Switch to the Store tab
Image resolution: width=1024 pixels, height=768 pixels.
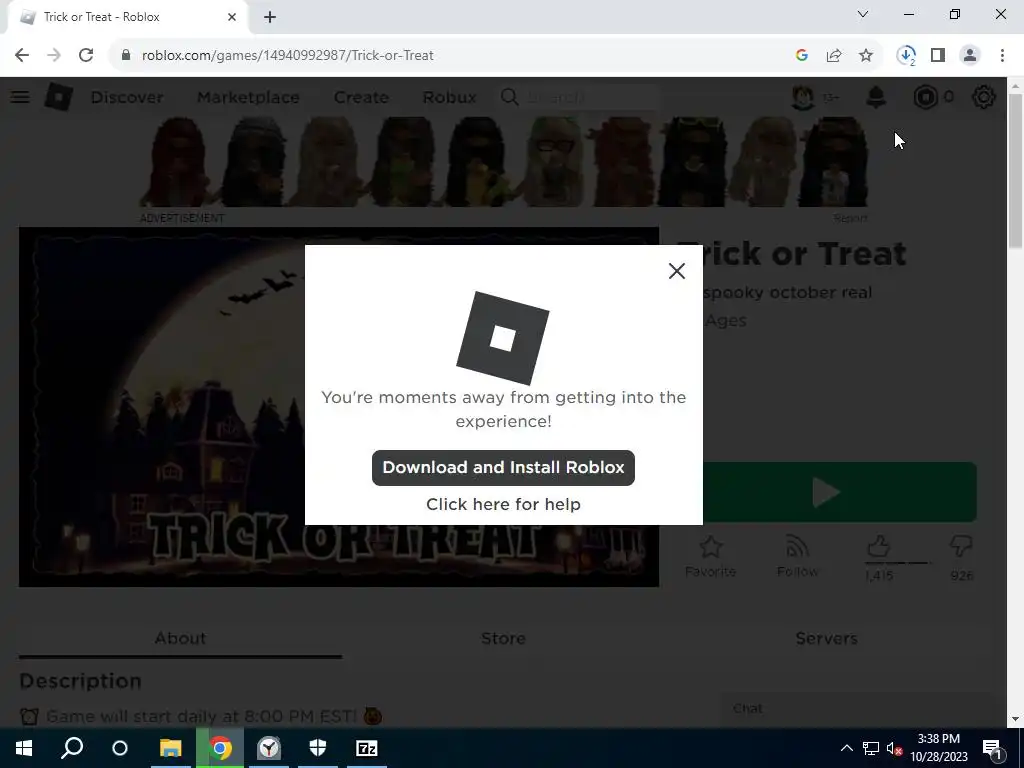pos(503,638)
